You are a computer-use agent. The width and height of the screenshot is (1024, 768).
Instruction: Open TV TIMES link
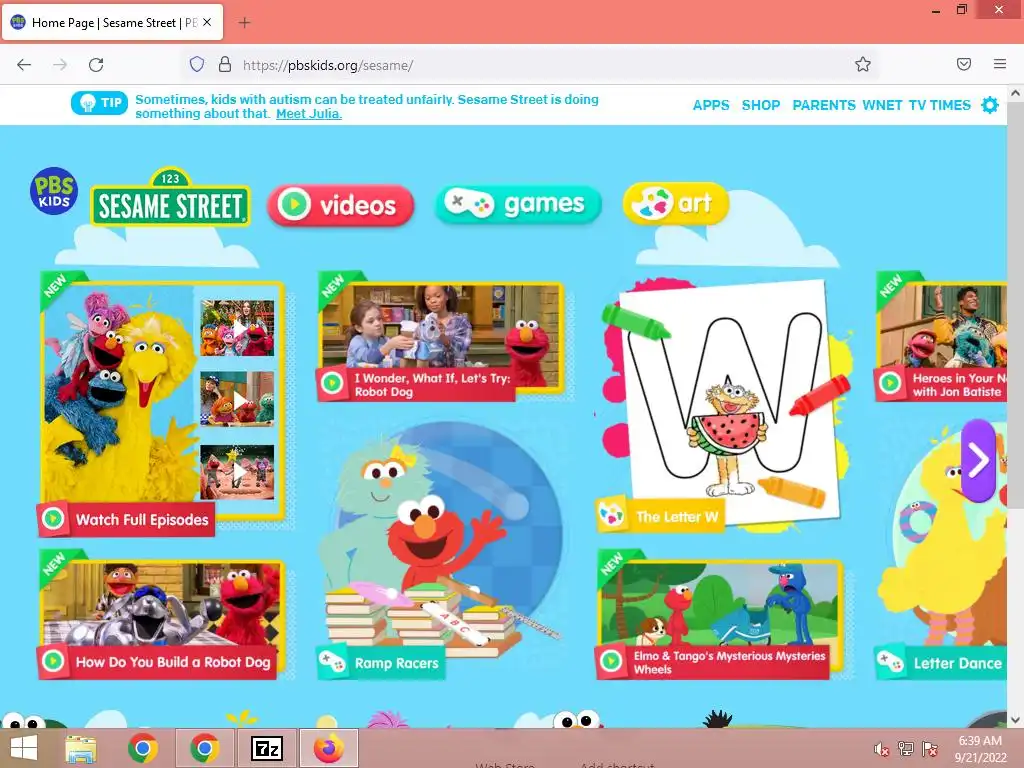coord(940,105)
